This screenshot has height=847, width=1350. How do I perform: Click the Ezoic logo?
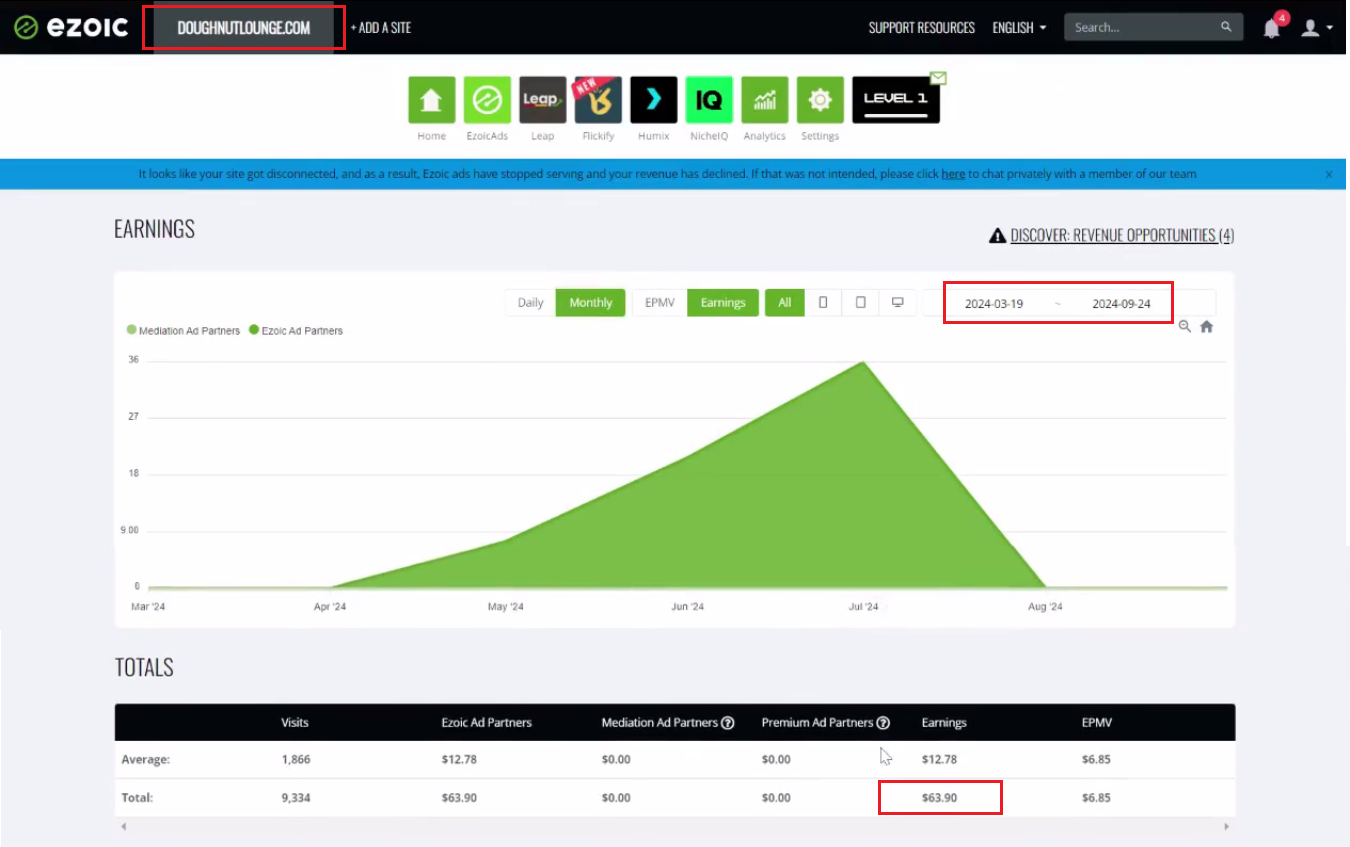71,27
